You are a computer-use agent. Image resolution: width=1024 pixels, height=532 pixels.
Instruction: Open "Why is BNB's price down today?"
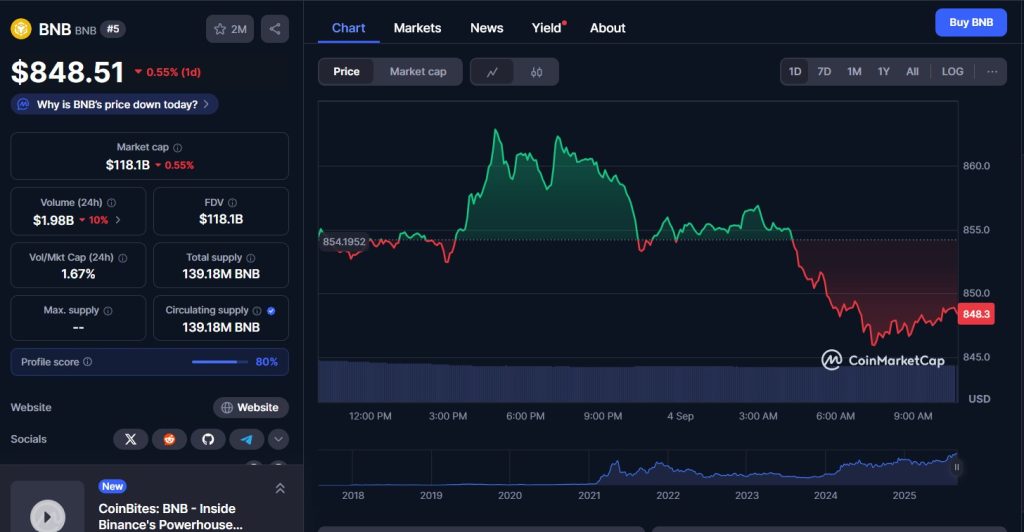tap(115, 104)
